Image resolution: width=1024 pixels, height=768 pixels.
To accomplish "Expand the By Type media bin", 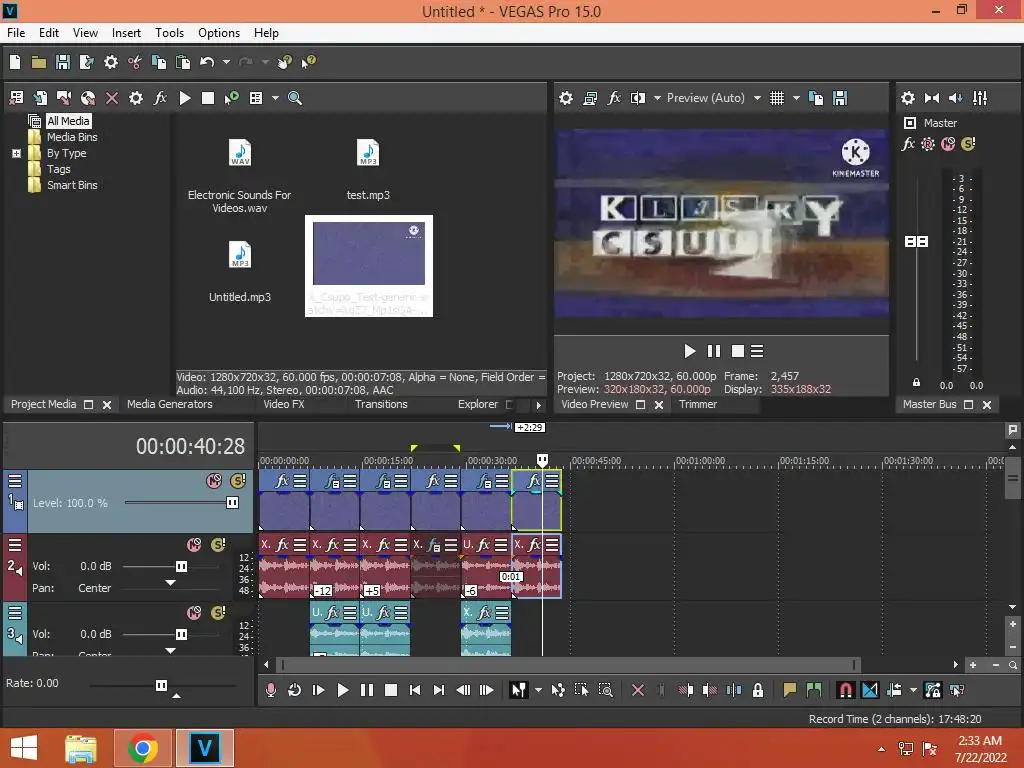I will pos(16,153).
